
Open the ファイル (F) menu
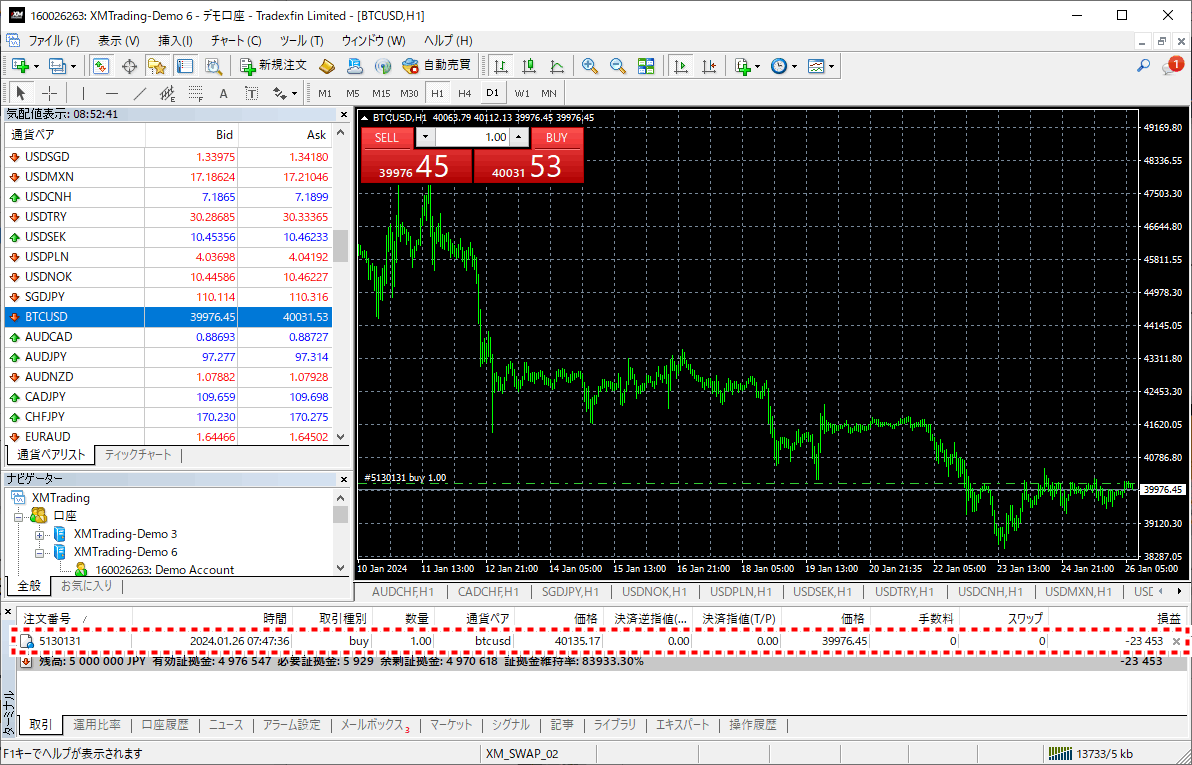tap(54, 40)
